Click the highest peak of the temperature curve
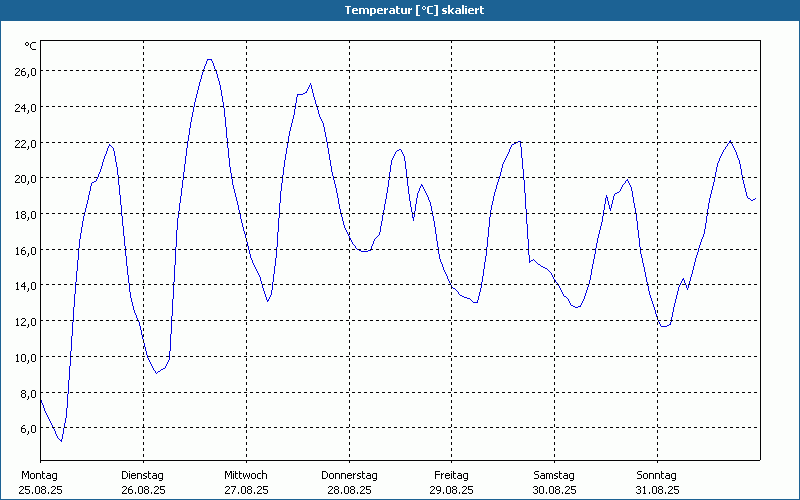Image resolution: width=800 pixels, height=500 pixels. pyautogui.click(x=209, y=59)
